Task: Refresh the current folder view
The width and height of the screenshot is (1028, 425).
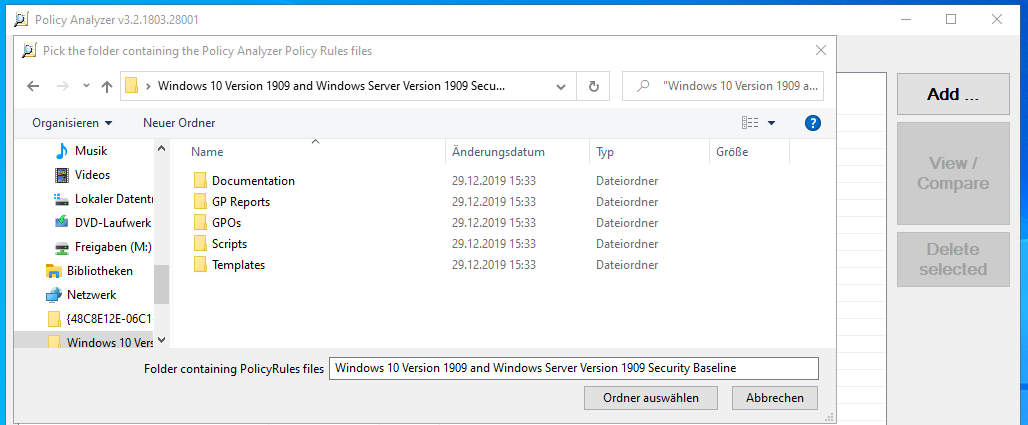Action: click(593, 86)
